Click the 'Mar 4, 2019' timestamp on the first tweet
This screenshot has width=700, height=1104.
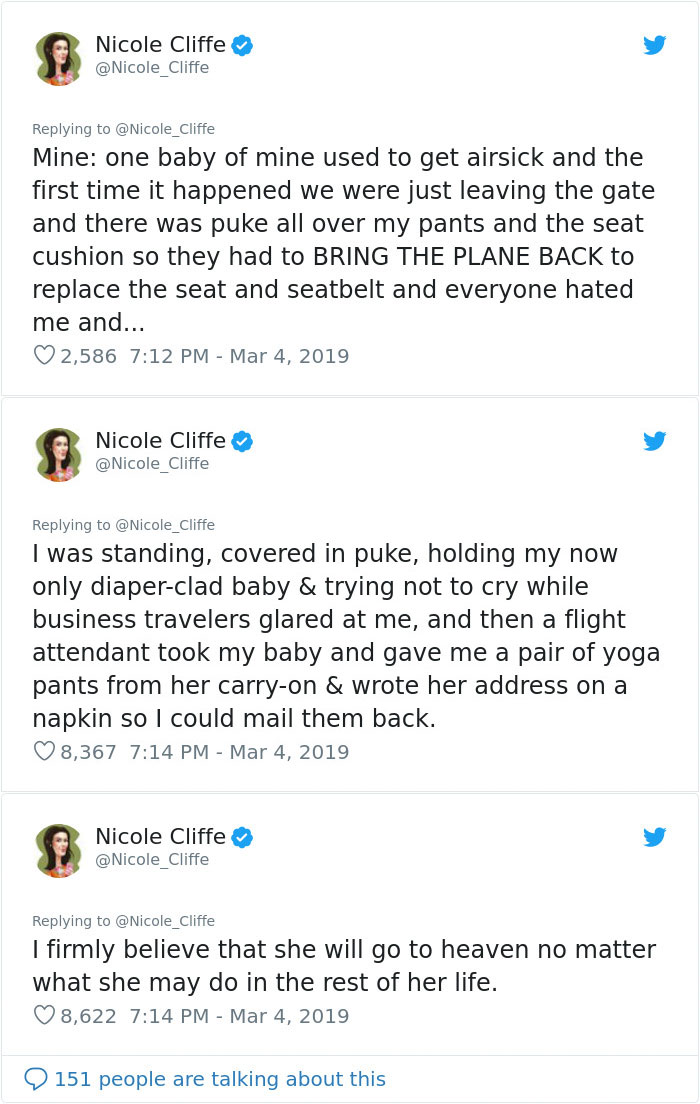(287, 355)
